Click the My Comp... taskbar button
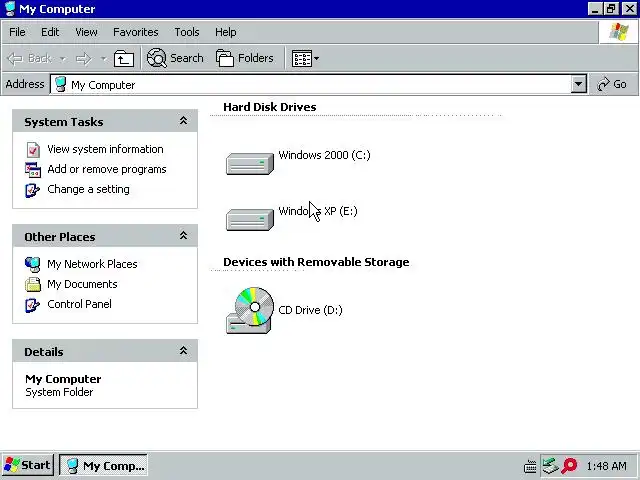This screenshot has width=640, height=480. coord(104,465)
